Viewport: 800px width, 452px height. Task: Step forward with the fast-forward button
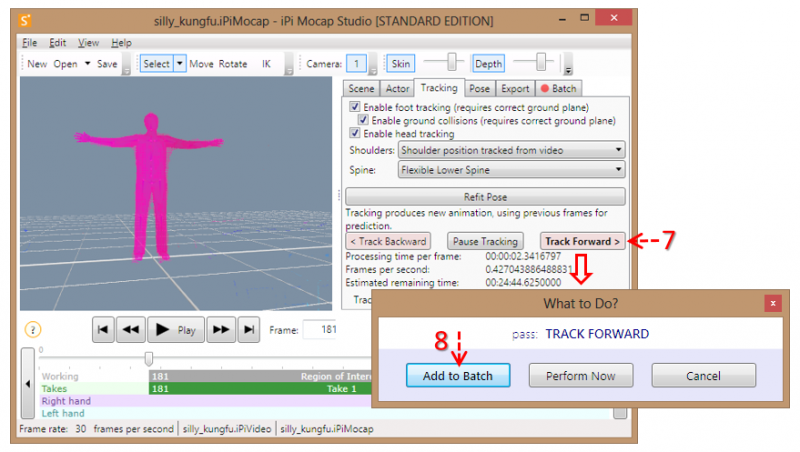[x=221, y=330]
